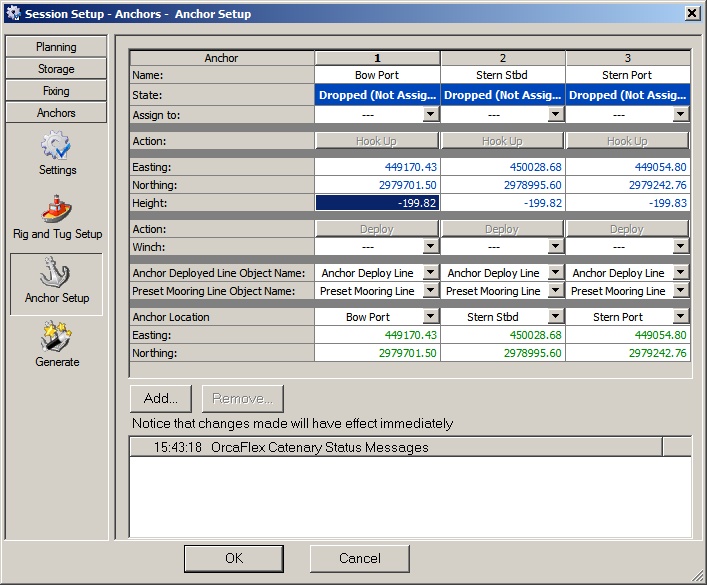The width and height of the screenshot is (707, 585).
Task: Click the Add... button
Action: click(x=161, y=398)
